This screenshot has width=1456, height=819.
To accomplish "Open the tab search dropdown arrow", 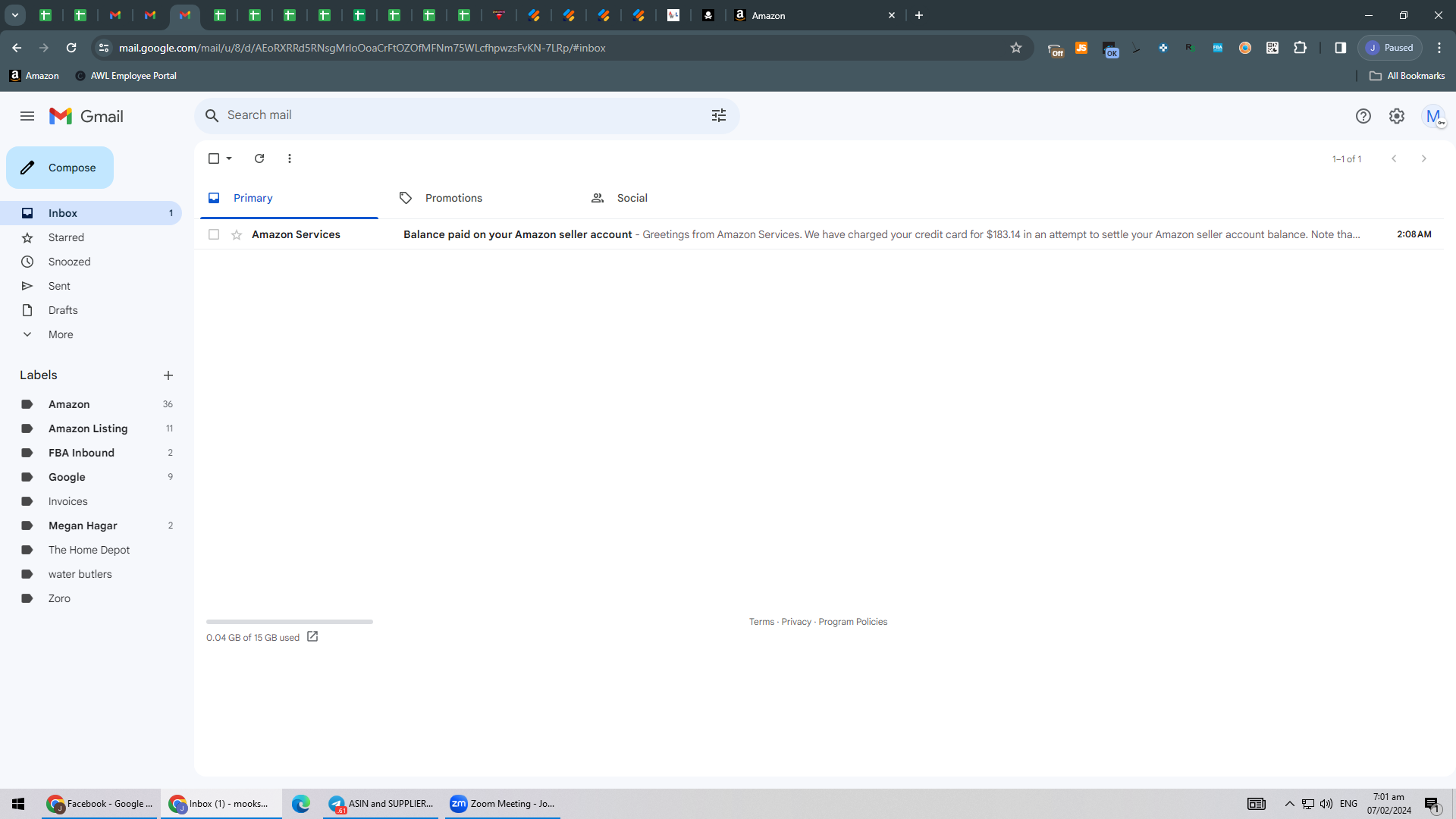I will tap(15, 15).
